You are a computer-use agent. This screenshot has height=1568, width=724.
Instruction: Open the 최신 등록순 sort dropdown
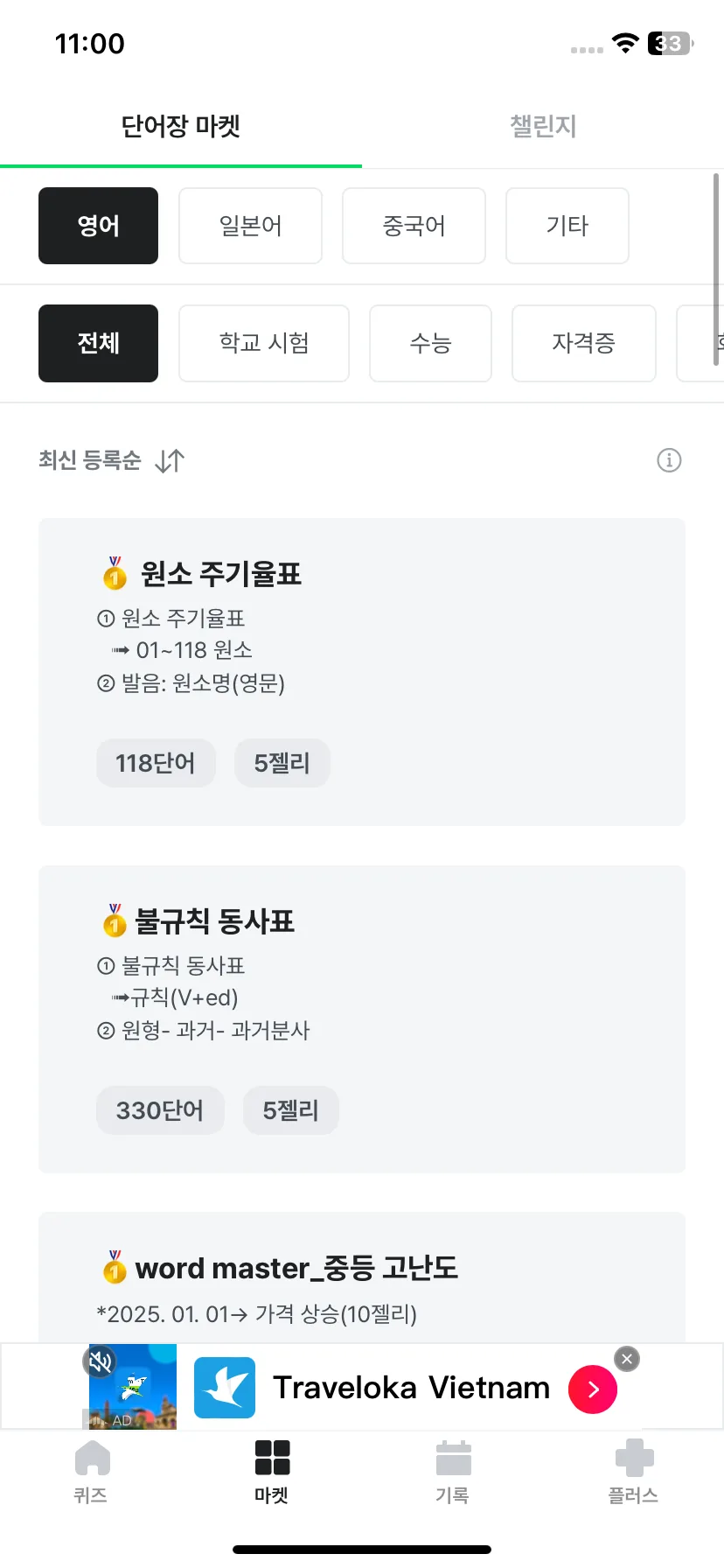pos(90,460)
